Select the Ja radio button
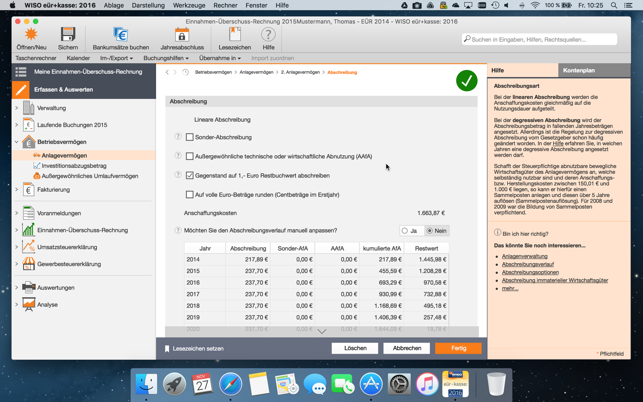Image resolution: width=643 pixels, height=402 pixels. [x=405, y=231]
